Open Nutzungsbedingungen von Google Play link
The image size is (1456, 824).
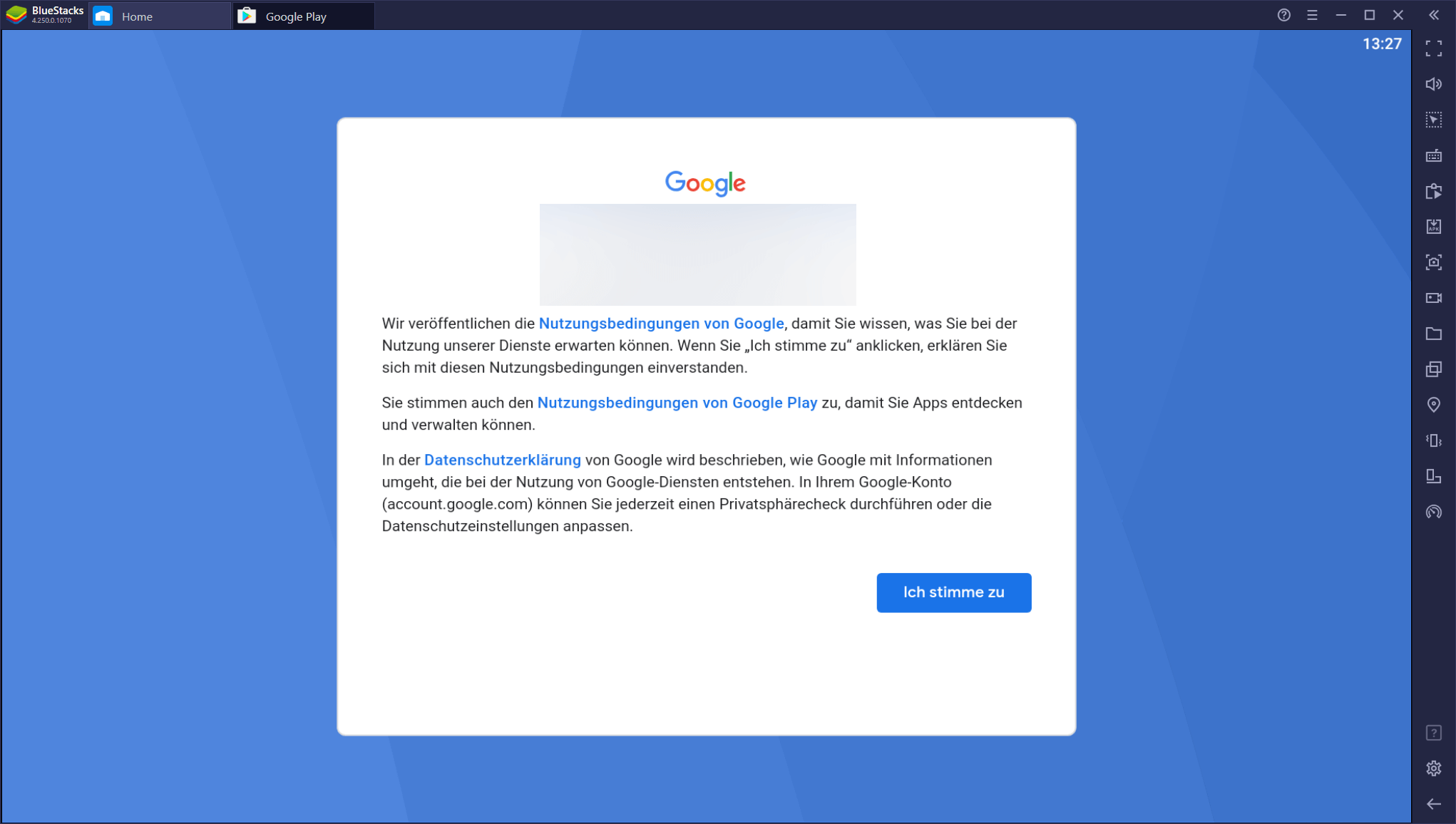tap(677, 403)
